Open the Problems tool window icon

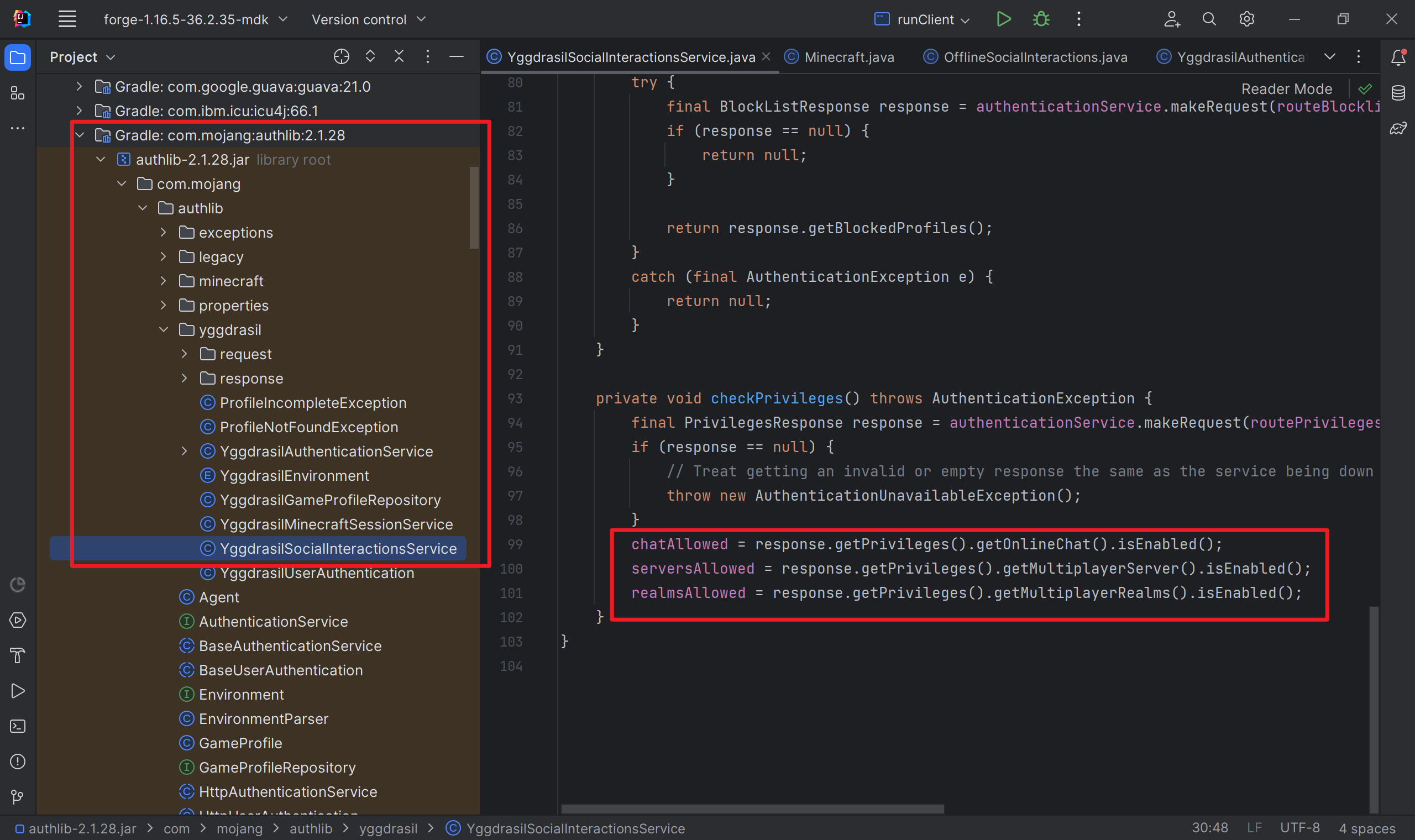(18, 762)
